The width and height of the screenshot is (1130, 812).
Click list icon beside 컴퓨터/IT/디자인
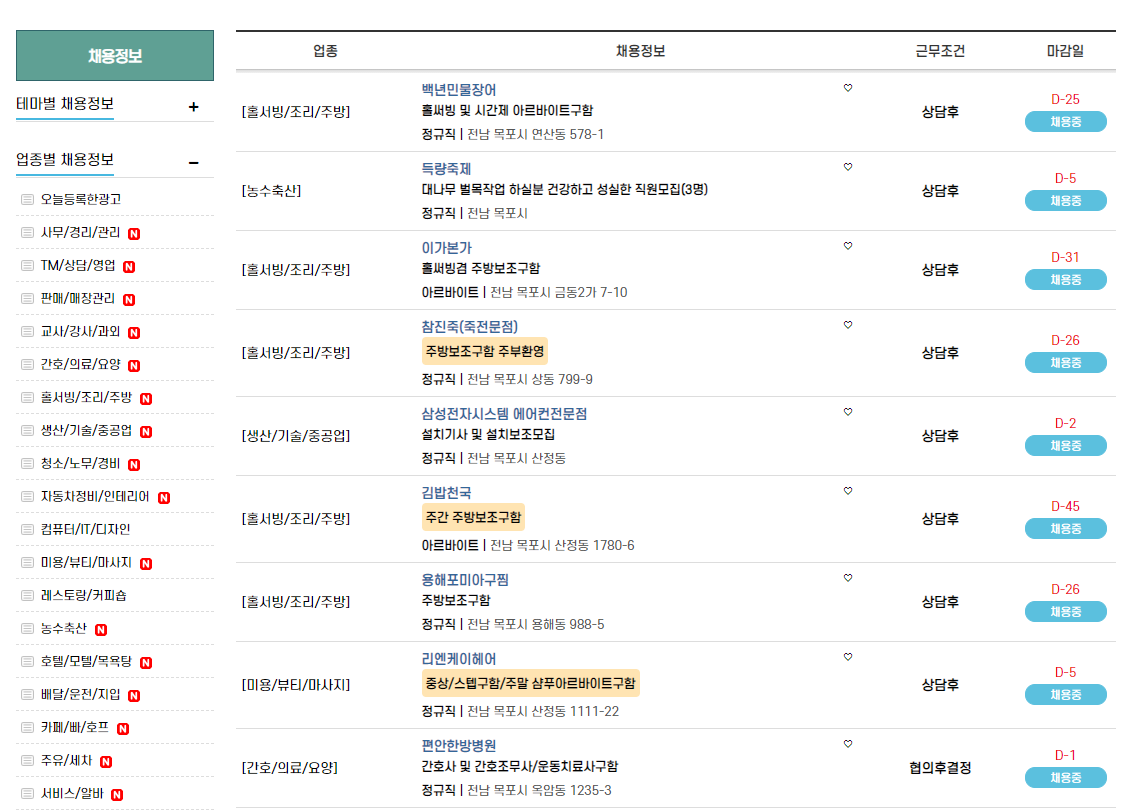click(27, 530)
